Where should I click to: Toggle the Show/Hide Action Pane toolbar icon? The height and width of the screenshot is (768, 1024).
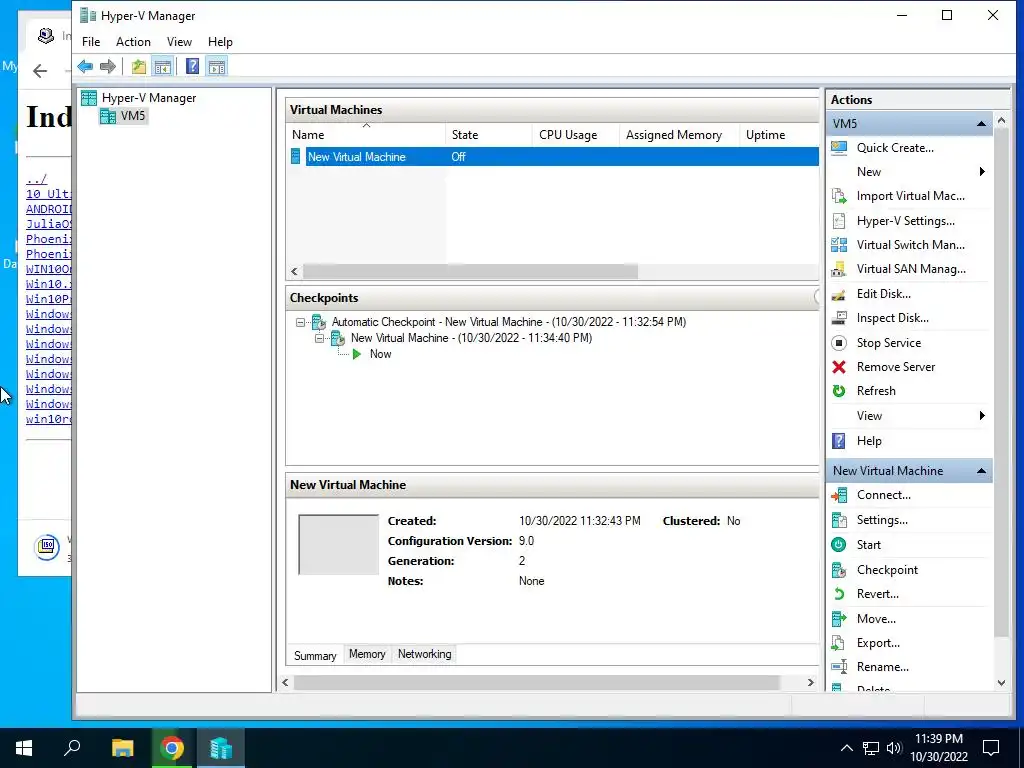tap(217, 67)
